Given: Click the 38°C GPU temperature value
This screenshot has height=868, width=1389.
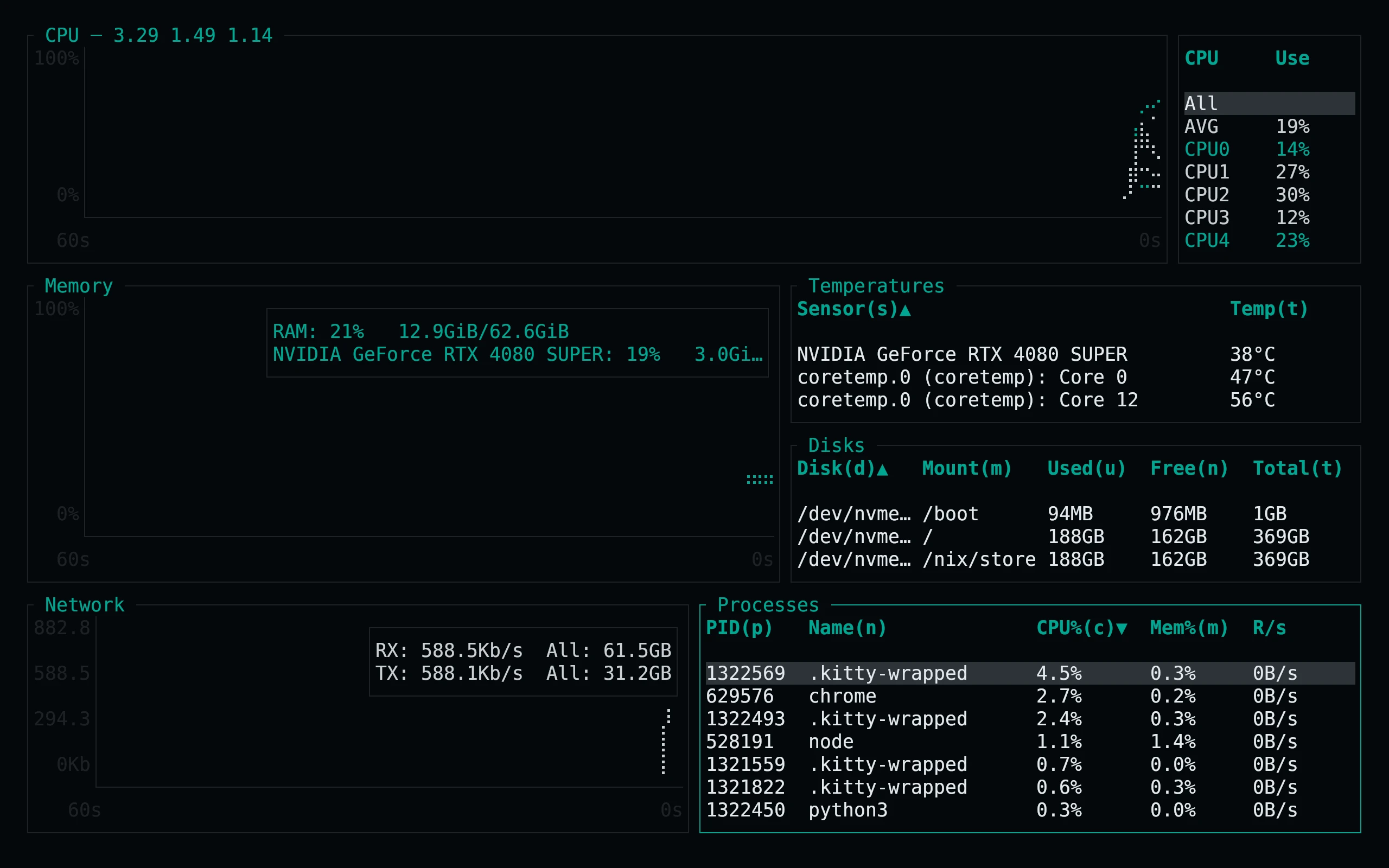Looking at the screenshot, I should (x=1252, y=354).
